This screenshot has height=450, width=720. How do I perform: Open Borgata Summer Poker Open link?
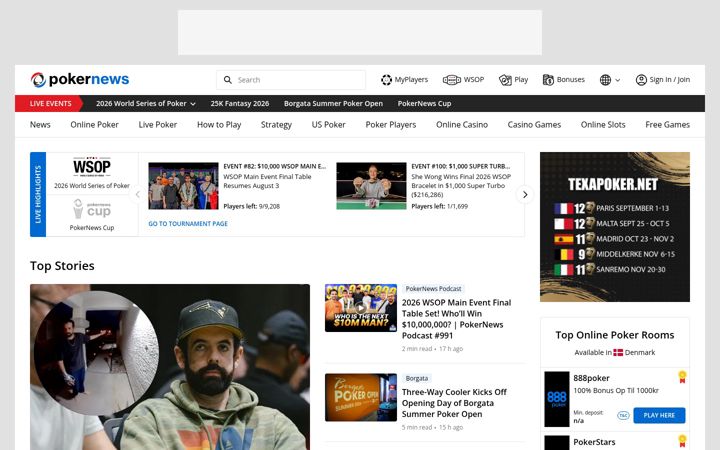pyautogui.click(x=333, y=104)
